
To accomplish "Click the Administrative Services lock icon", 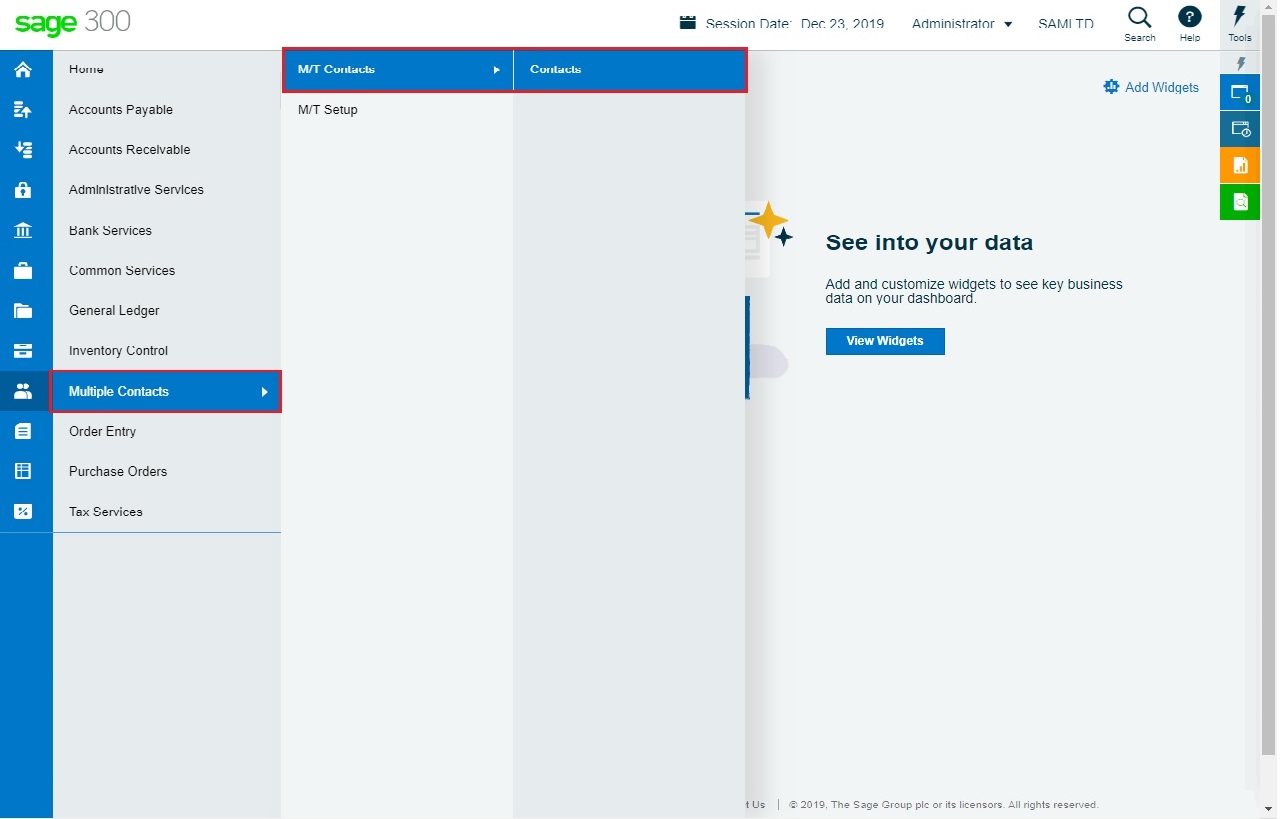I will (x=23, y=190).
